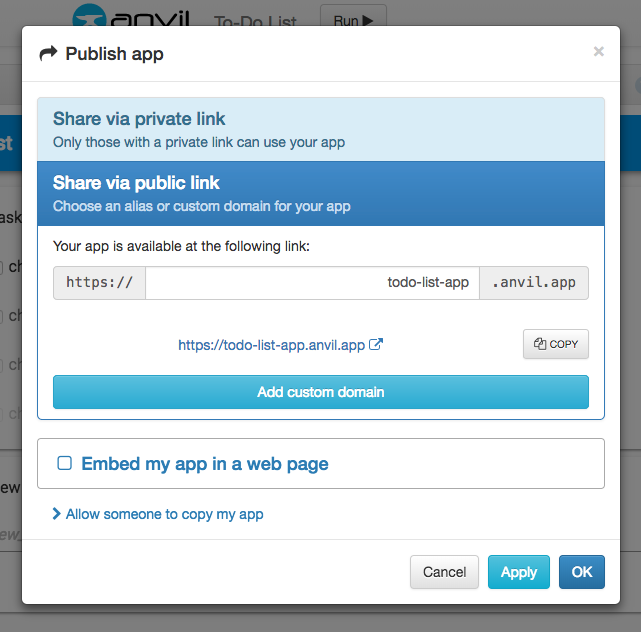The width and height of the screenshot is (641, 632).
Task: Confirm with the OK button
Action: [x=582, y=572]
